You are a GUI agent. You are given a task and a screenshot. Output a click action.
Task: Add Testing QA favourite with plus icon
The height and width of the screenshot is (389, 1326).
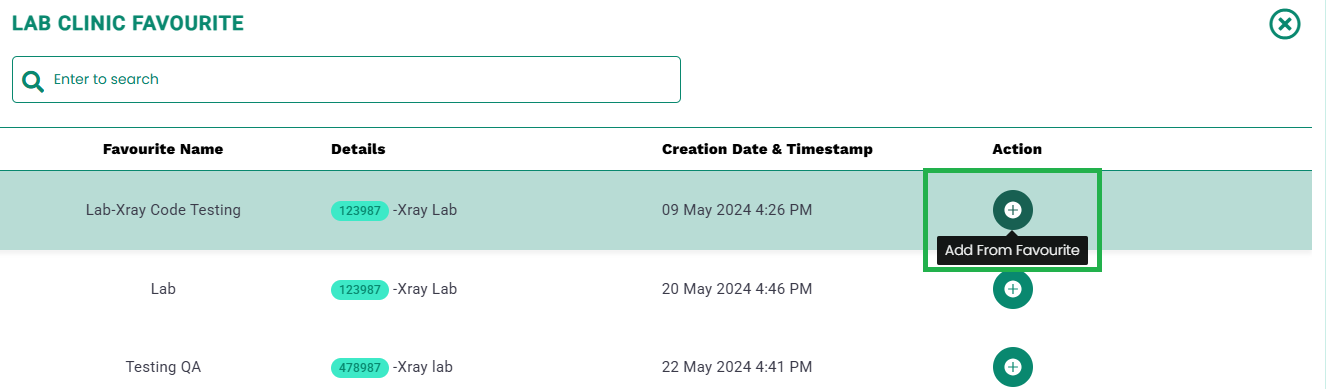click(1012, 367)
